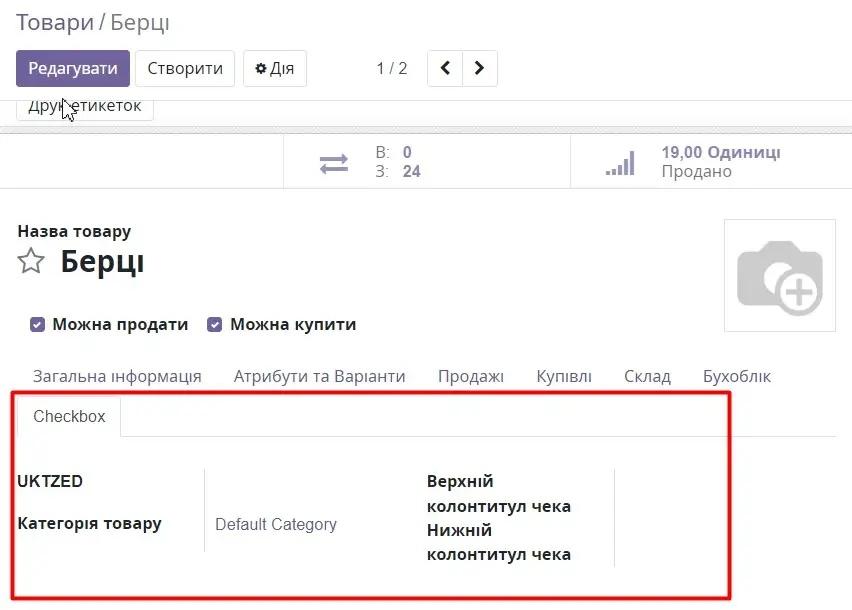This screenshot has width=852, height=610.
Task: Switch to the Купівлі tab
Action: coord(564,377)
